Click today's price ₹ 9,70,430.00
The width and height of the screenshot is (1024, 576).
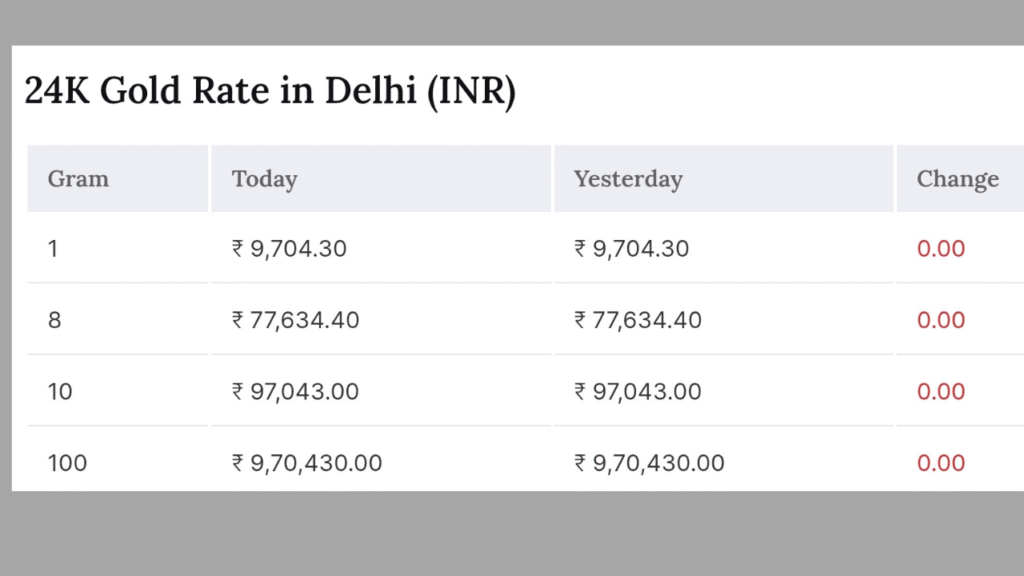click(x=307, y=463)
